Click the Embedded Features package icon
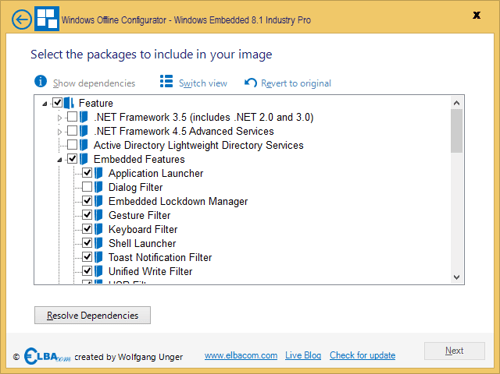Screen dimensions: 500x374 coord(84,159)
